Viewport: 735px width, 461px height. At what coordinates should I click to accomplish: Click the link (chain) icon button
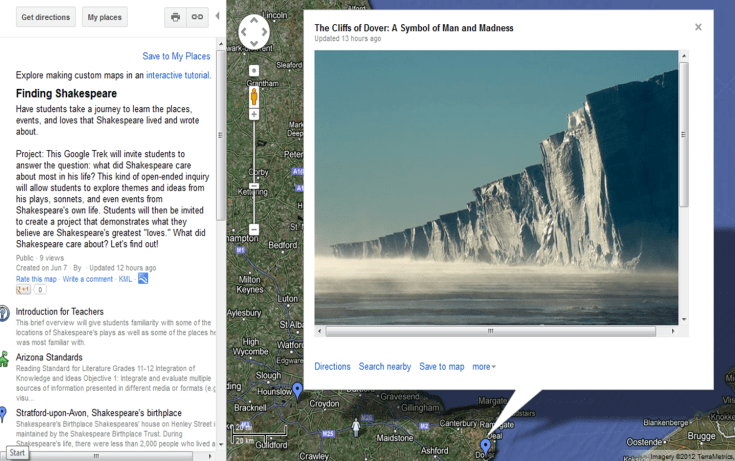(x=198, y=17)
